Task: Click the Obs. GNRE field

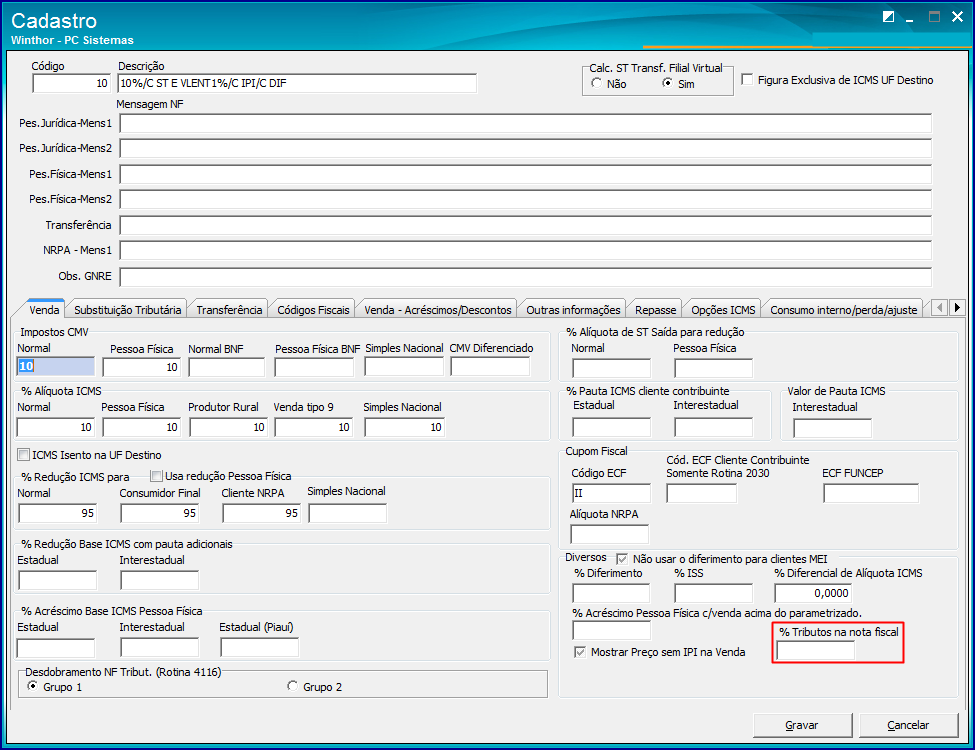Action: (525, 277)
